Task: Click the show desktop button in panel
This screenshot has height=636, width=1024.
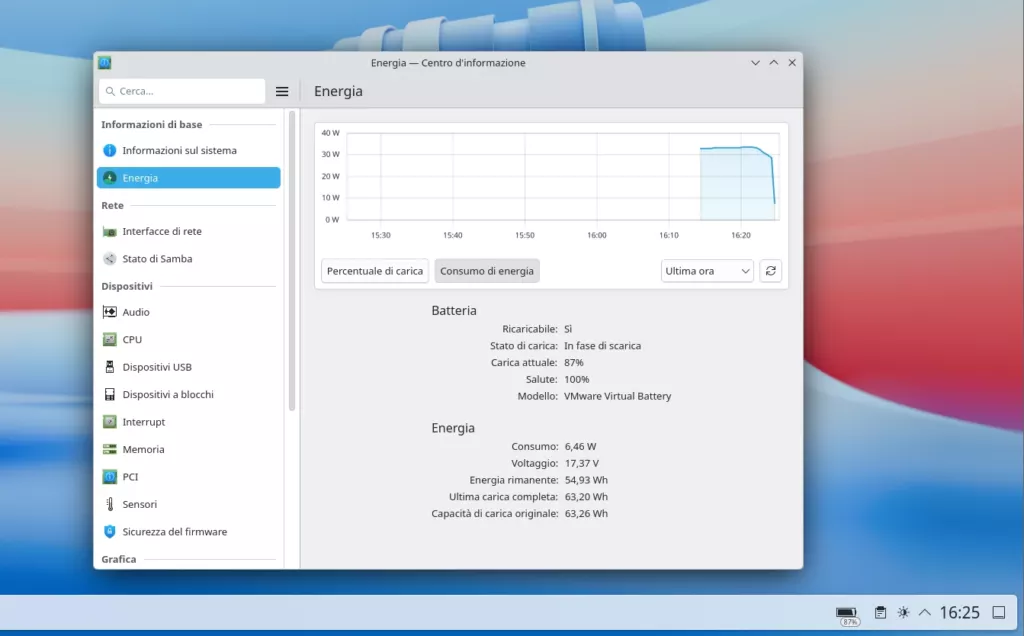Action: [x=999, y=612]
